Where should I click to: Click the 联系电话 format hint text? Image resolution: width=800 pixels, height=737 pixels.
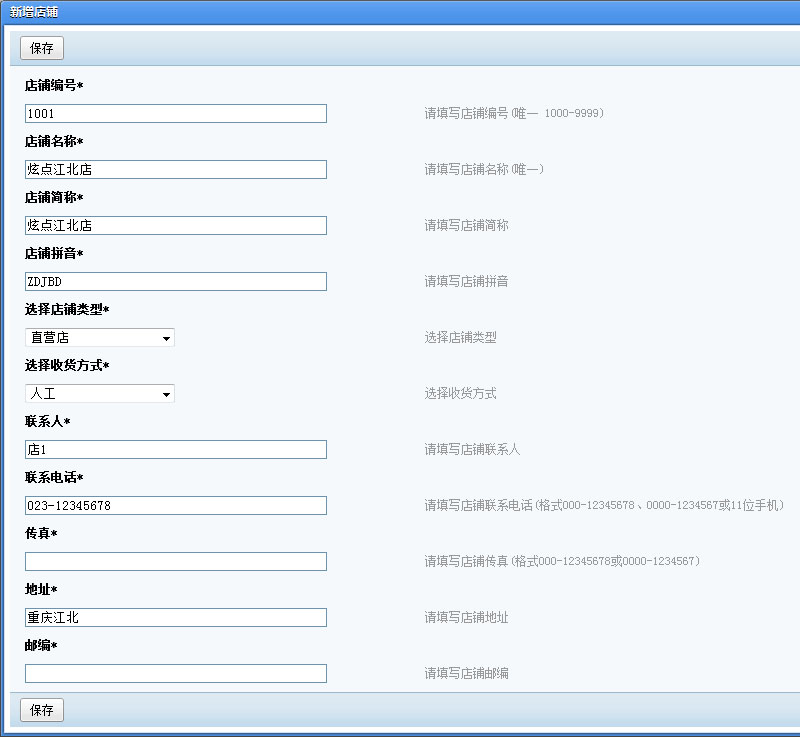604,505
